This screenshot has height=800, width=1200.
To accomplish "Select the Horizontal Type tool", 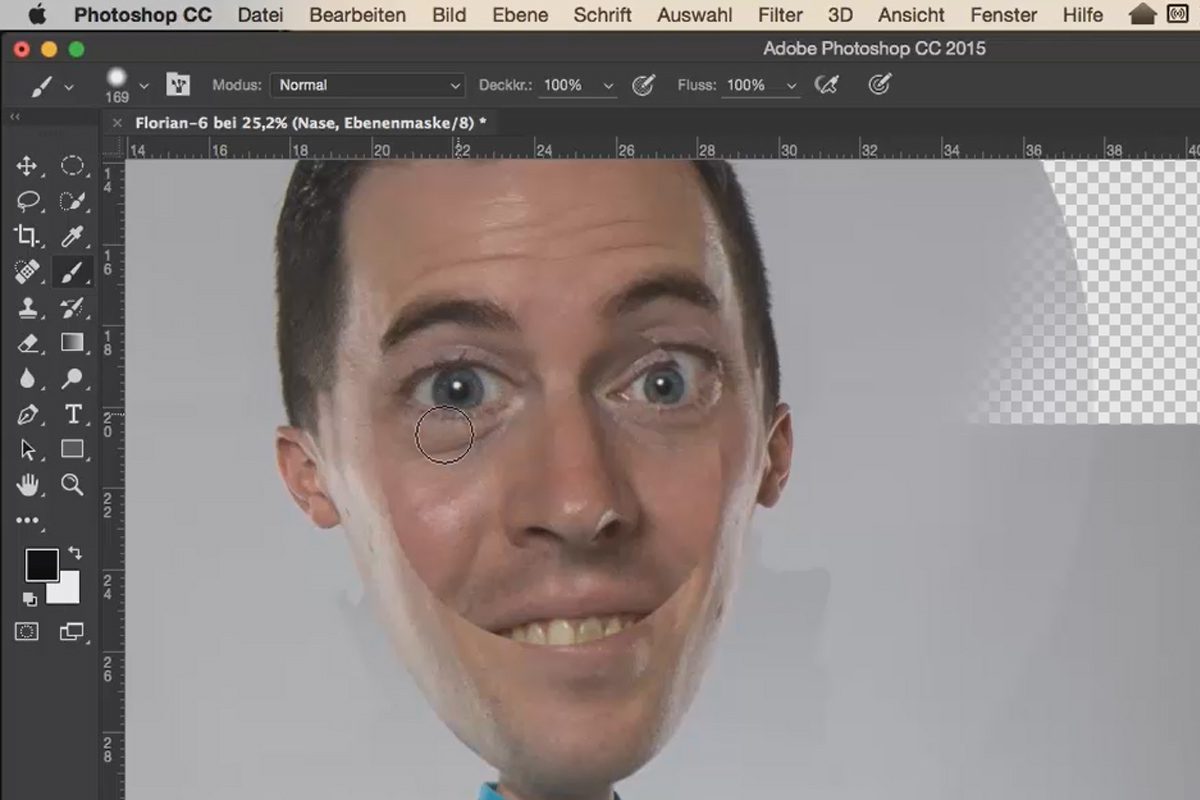I will (x=72, y=414).
